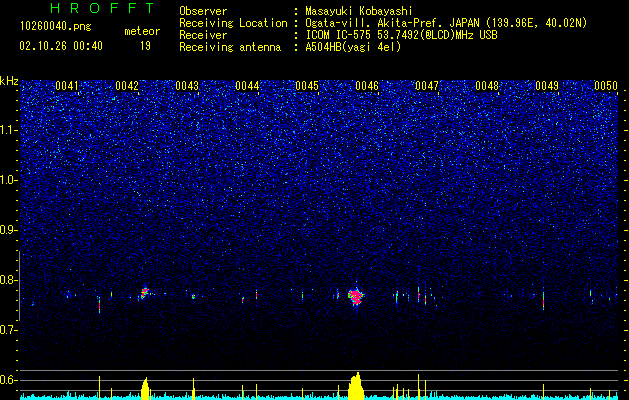Click the 0.8 frequency axis label

pyautogui.click(x=8, y=280)
